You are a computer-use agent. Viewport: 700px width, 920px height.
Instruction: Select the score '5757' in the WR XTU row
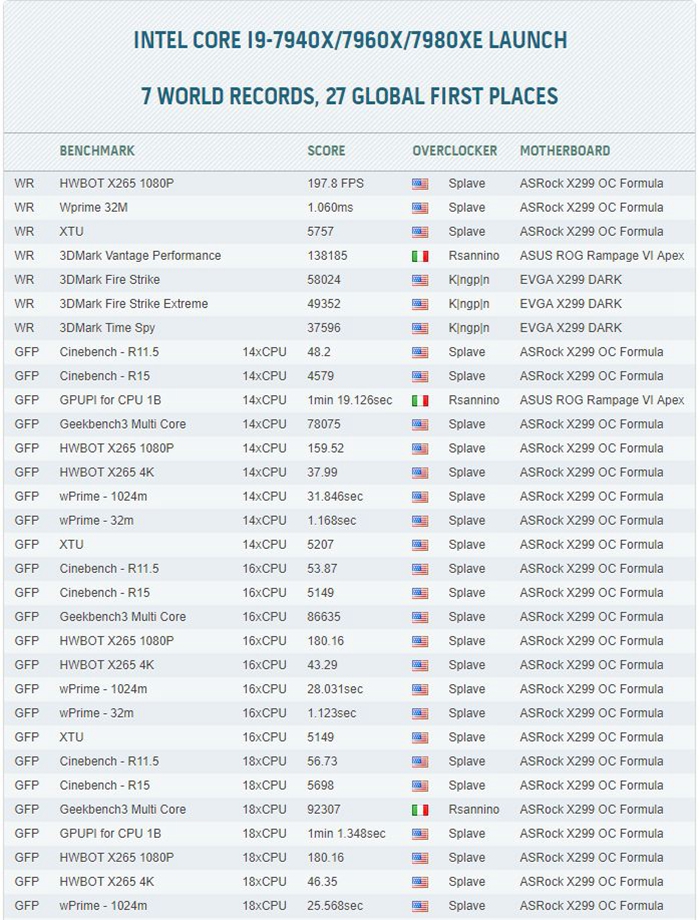pyautogui.click(x=320, y=231)
